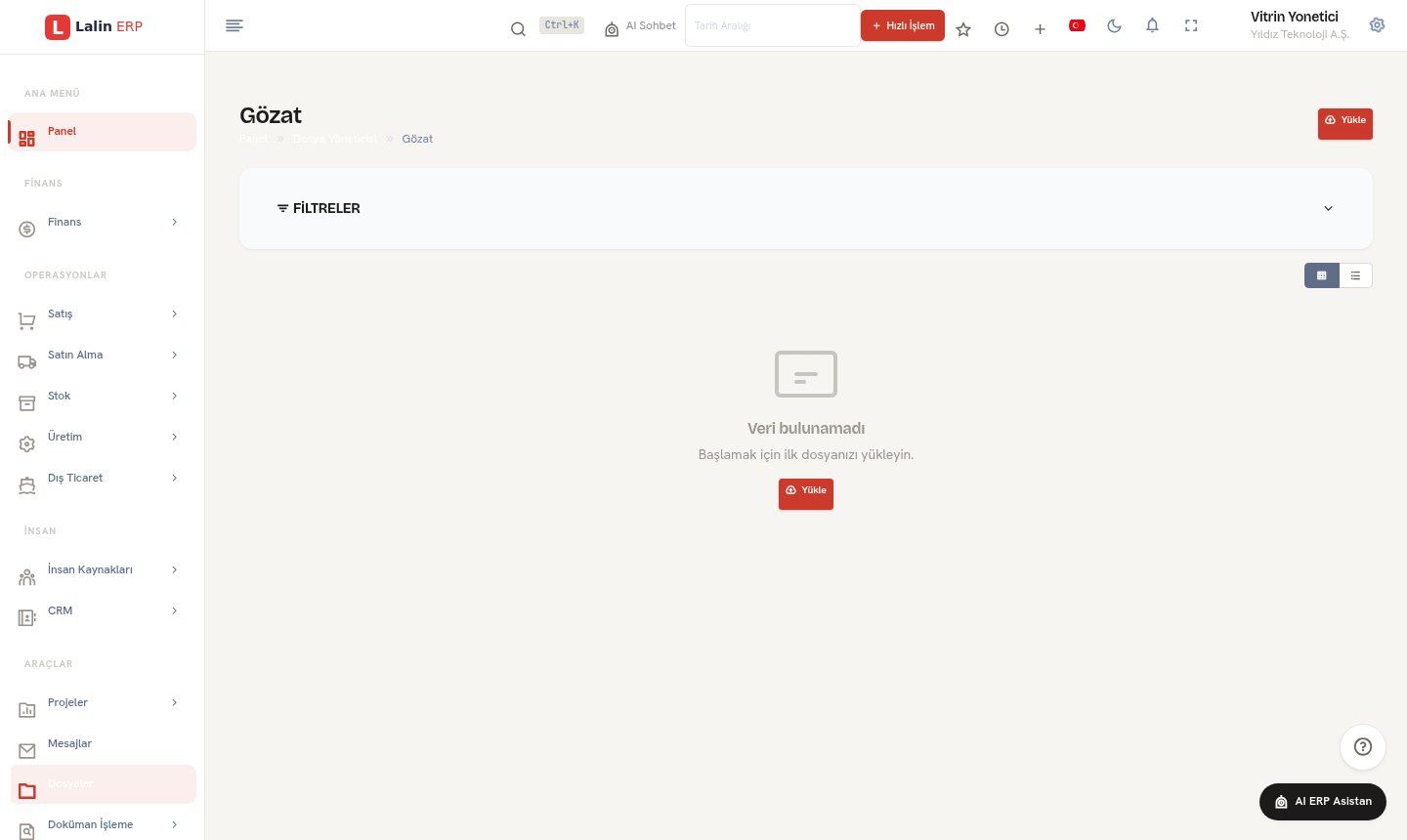Open search with the magnifier icon

[518, 29]
